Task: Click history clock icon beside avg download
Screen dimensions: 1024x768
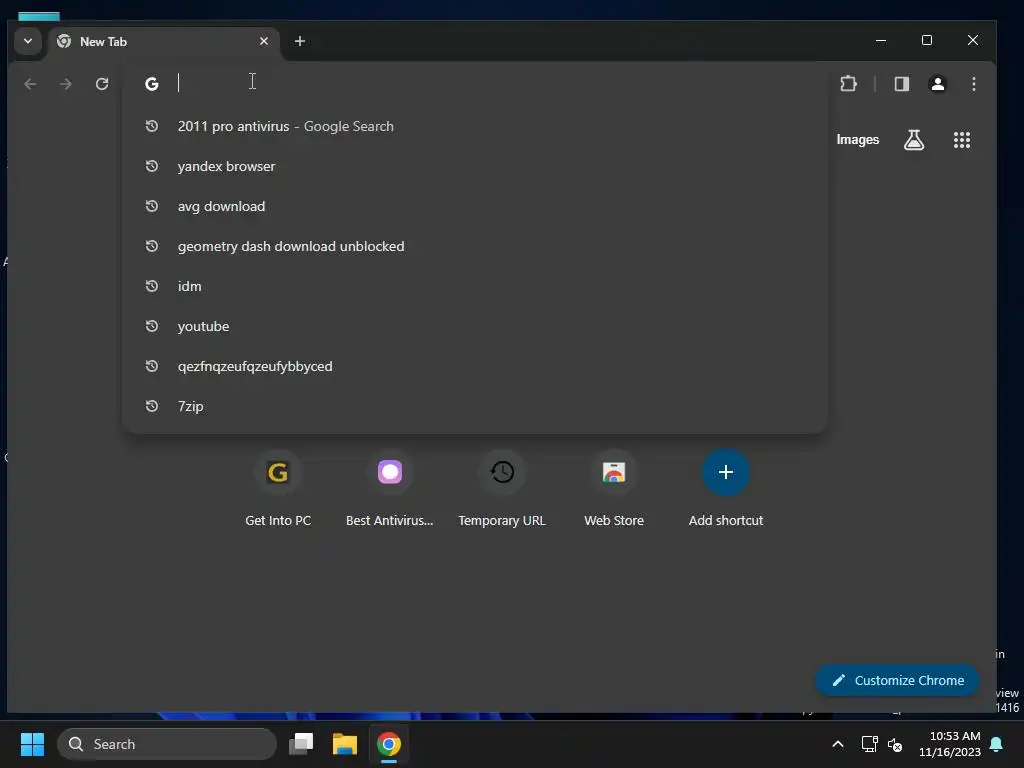Action: coord(152,206)
